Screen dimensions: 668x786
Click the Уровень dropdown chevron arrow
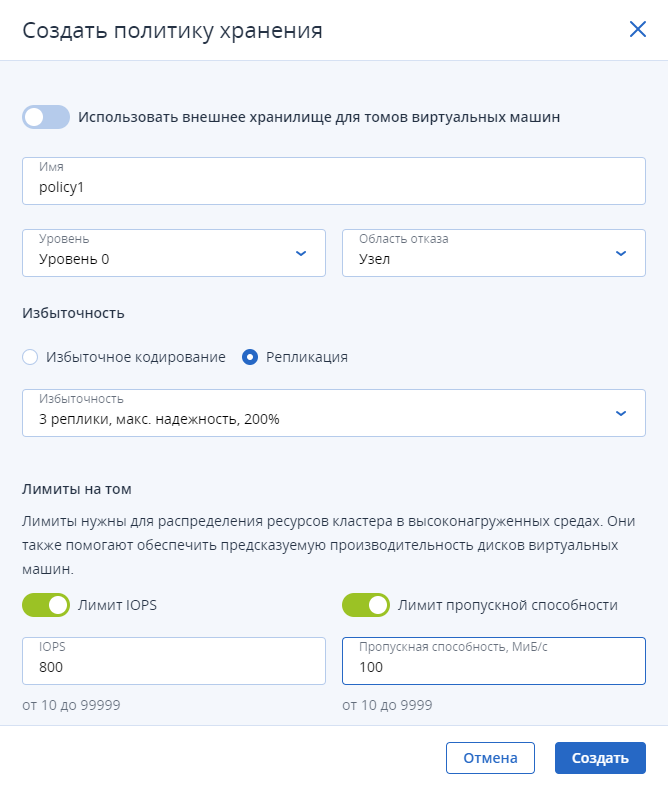click(301, 253)
